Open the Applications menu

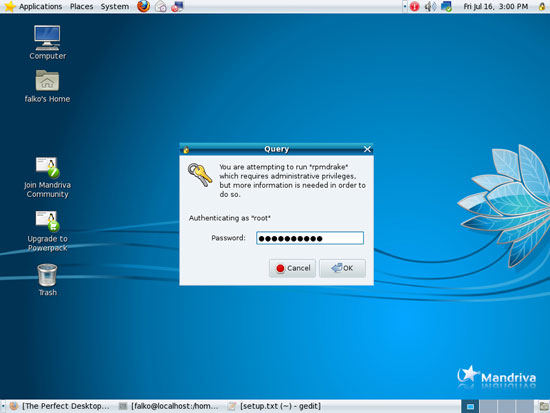pyautogui.click(x=33, y=6)
